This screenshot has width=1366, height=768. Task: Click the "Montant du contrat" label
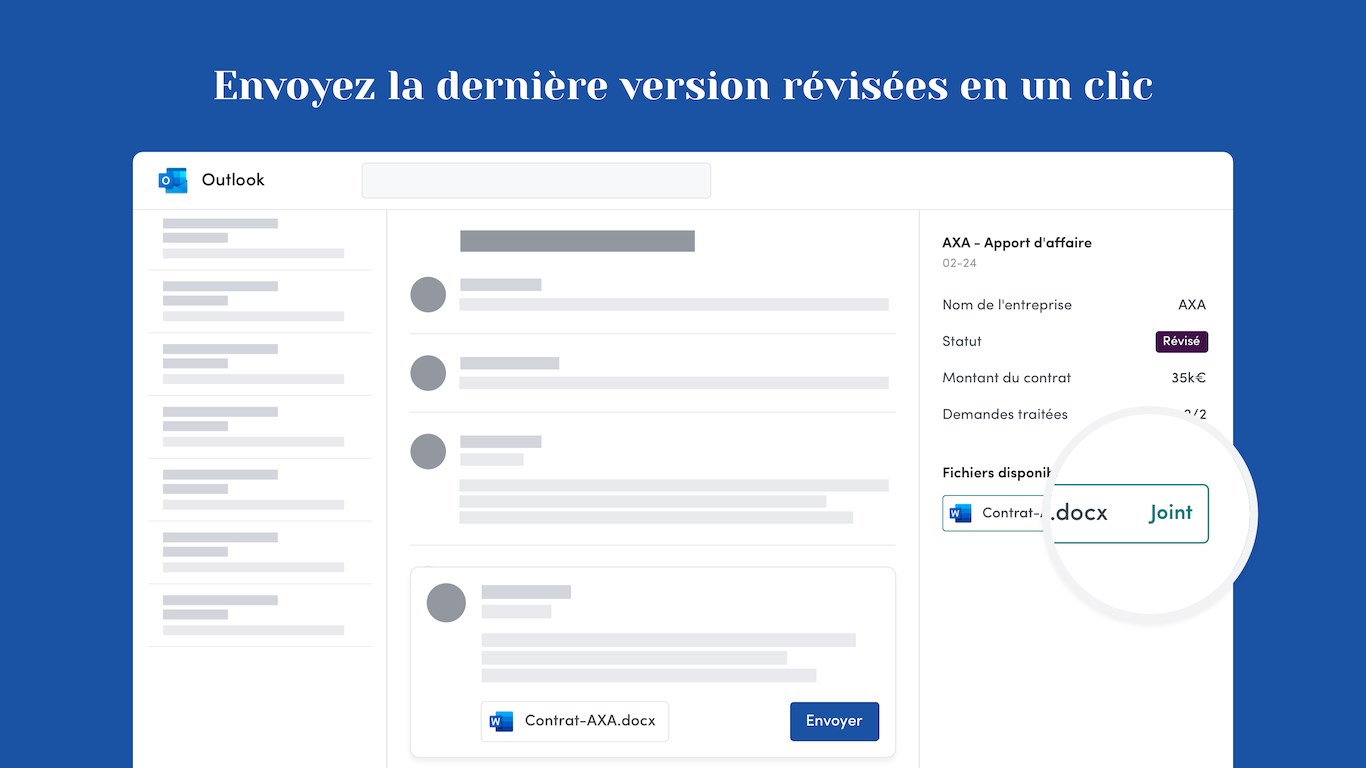(1007, 378)
